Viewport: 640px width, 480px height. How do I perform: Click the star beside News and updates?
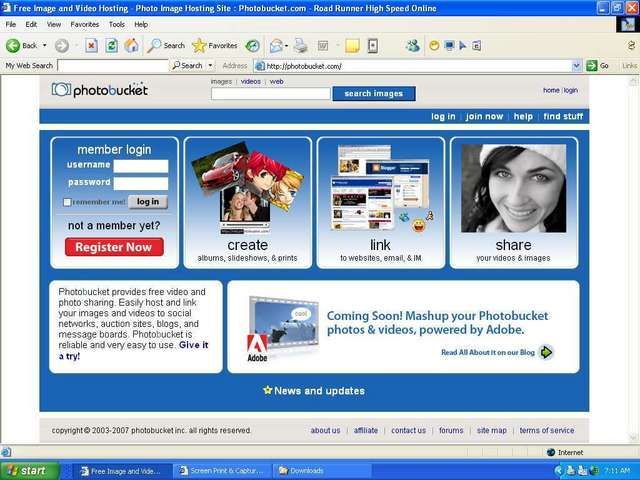click(267, 390)
